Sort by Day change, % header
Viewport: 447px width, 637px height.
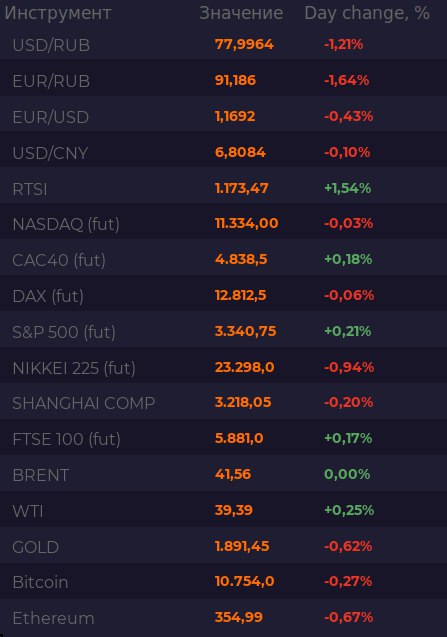367,13
